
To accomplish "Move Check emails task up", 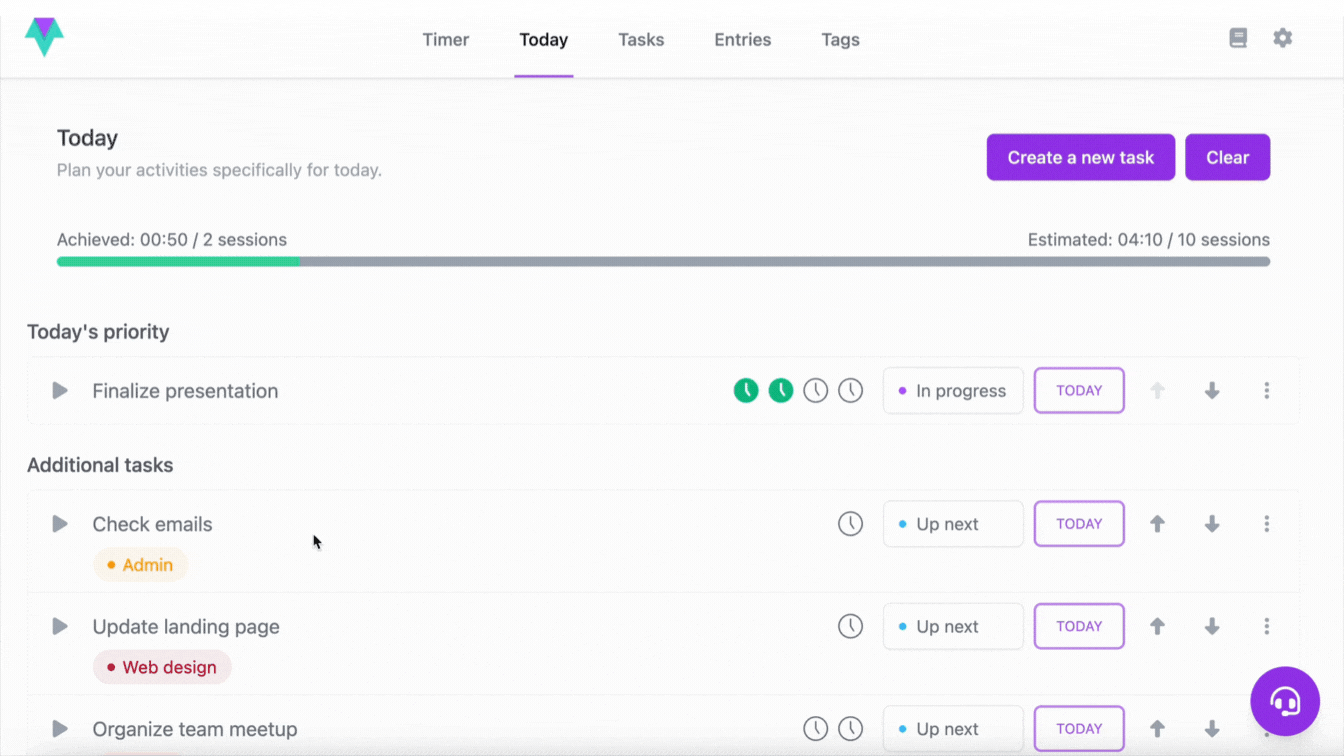I will [1157, 524].
